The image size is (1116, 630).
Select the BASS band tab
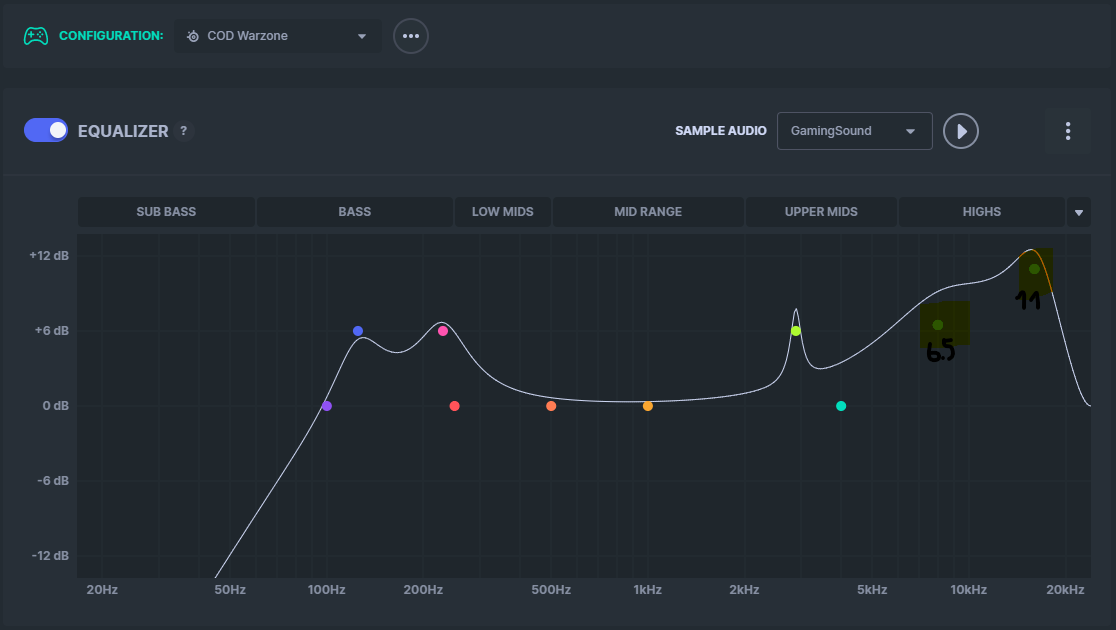click(x=355, y=212)
